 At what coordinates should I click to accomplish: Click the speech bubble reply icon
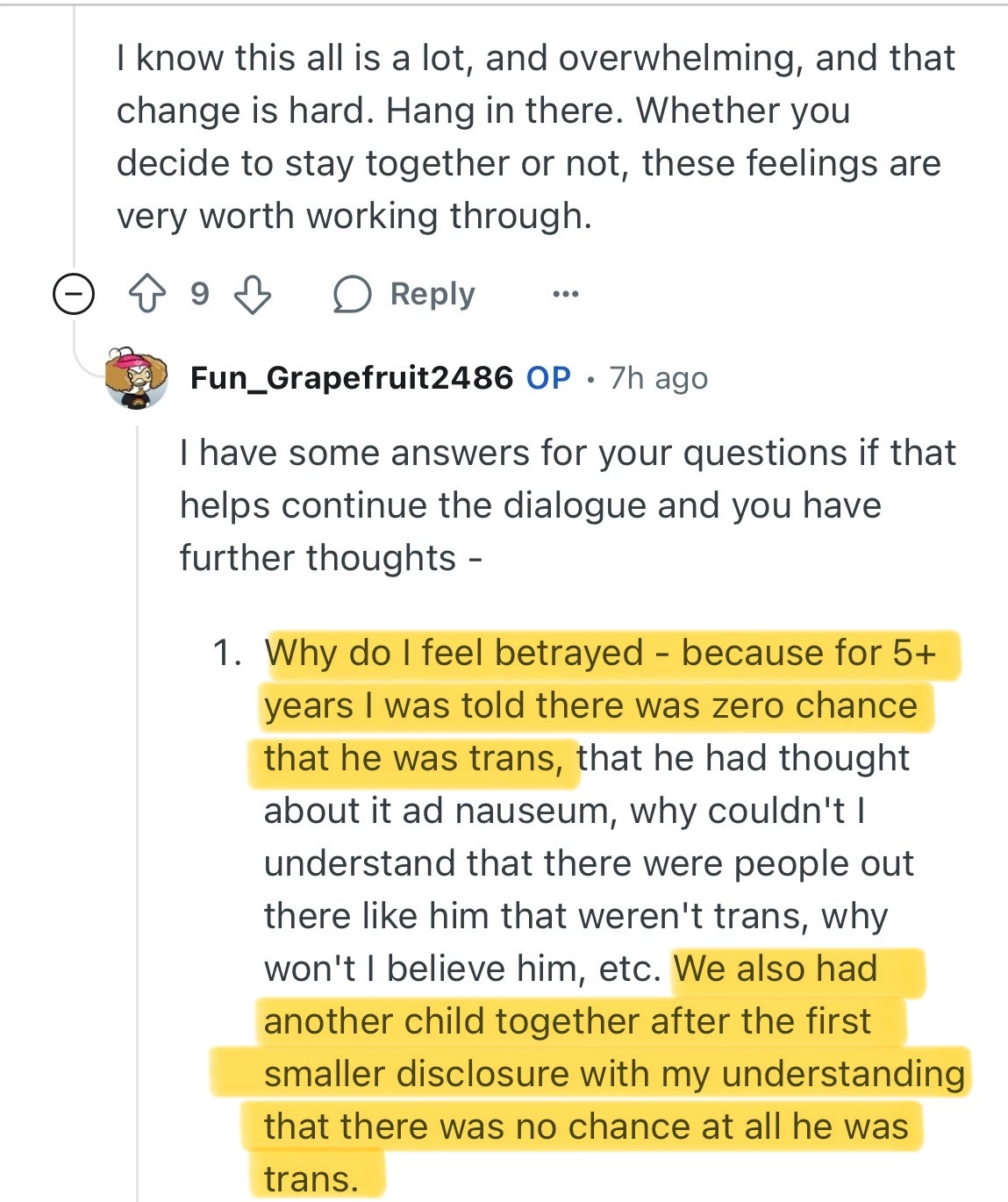click(352, 294)
